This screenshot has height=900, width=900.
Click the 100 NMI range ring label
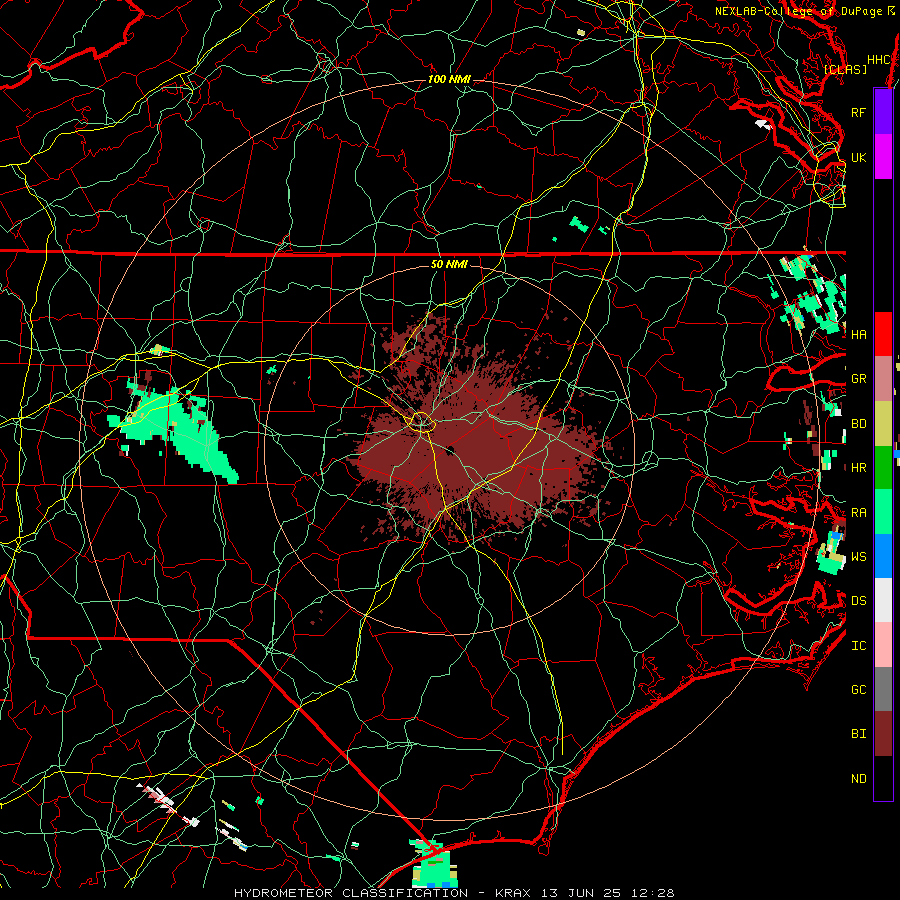click(x=449, y=79)
